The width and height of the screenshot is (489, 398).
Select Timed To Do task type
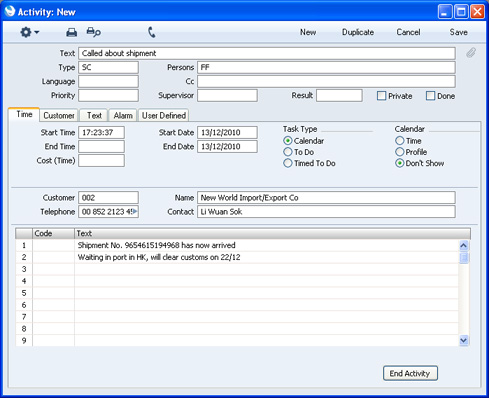(x=288, y=163)
